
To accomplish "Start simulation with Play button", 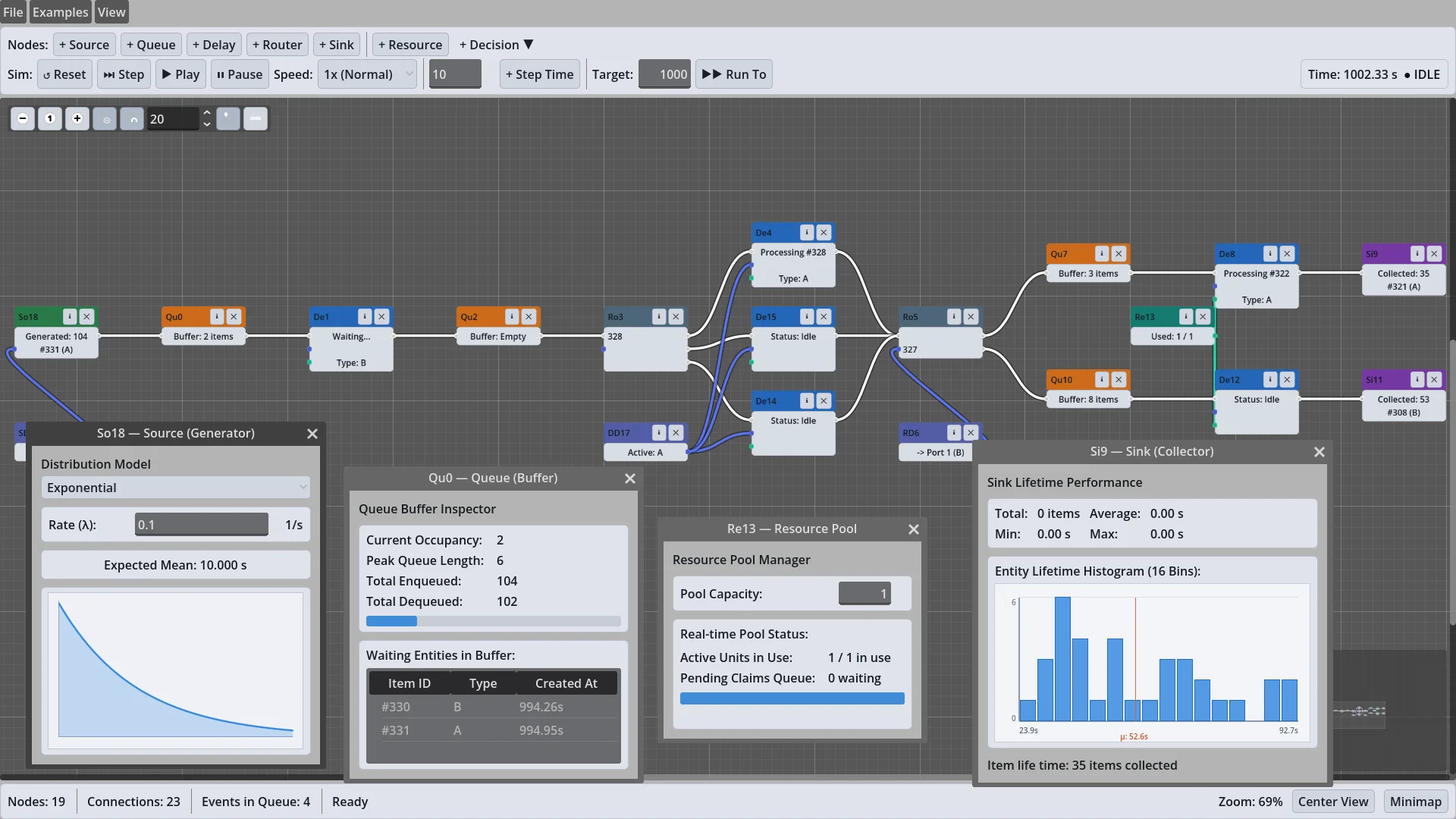I will [x=180, y=74].
